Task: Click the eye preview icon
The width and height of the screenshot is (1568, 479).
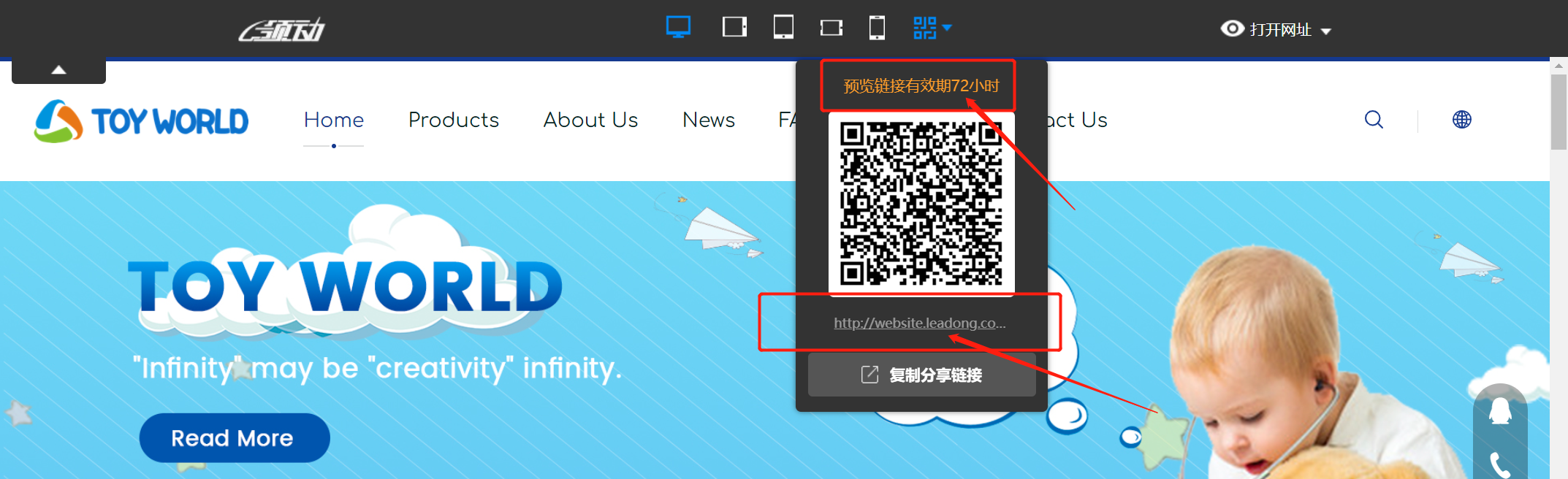Action: click(x=1232, y=28)
